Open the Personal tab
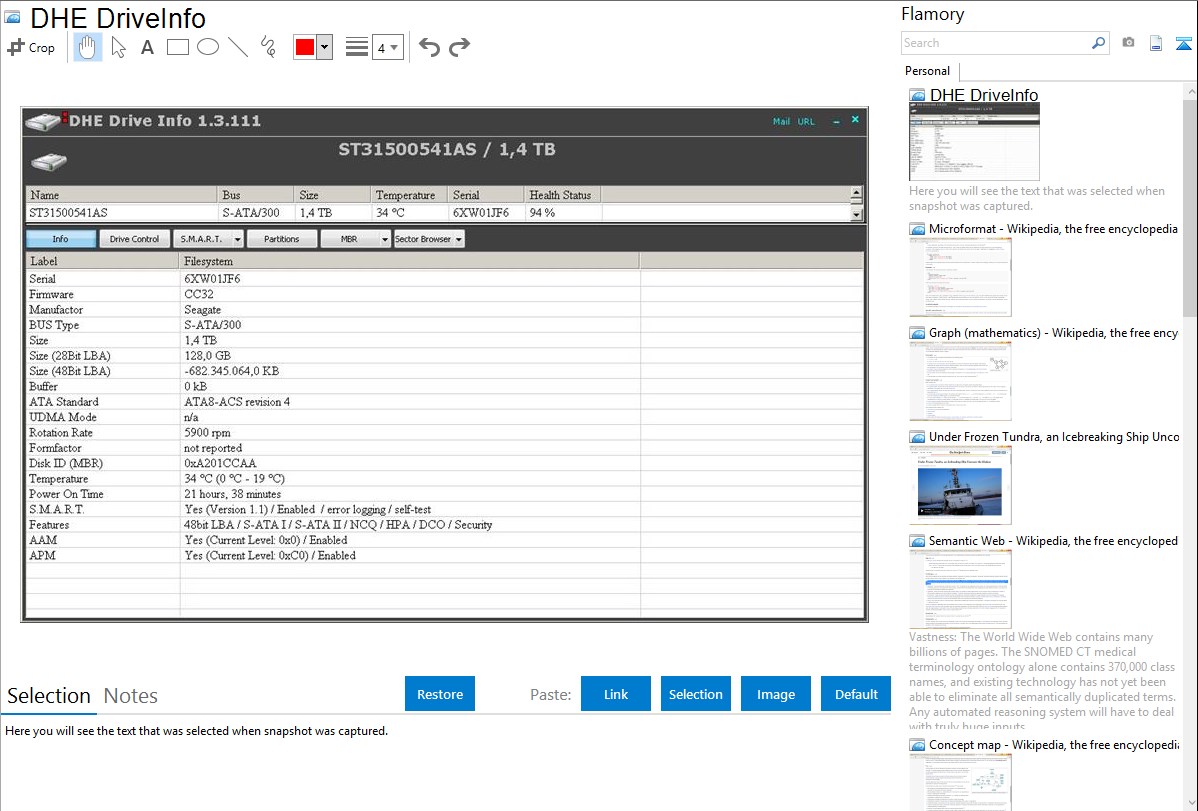This screenshot has width=1198, height=811. point(928,71)
